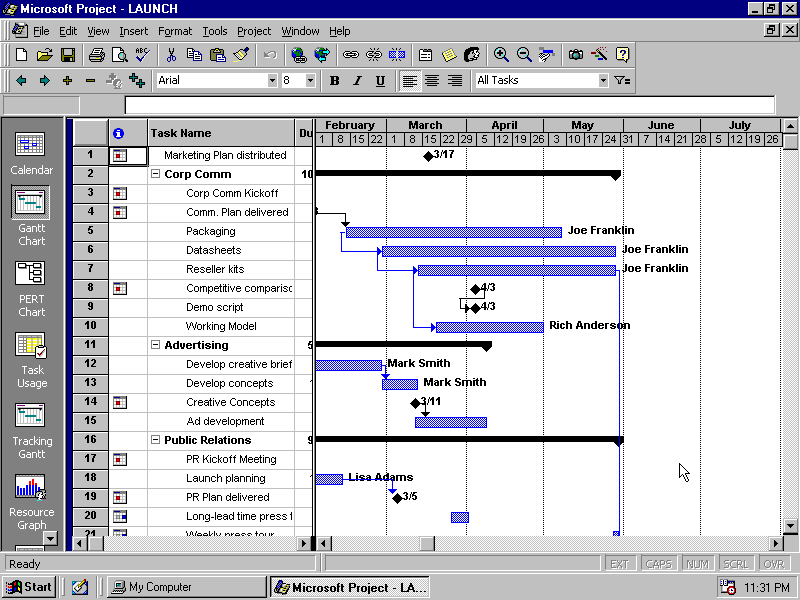Save the project with the floppy disk icon
This screenshot has width=800, height=600.
tap(68, 55)
